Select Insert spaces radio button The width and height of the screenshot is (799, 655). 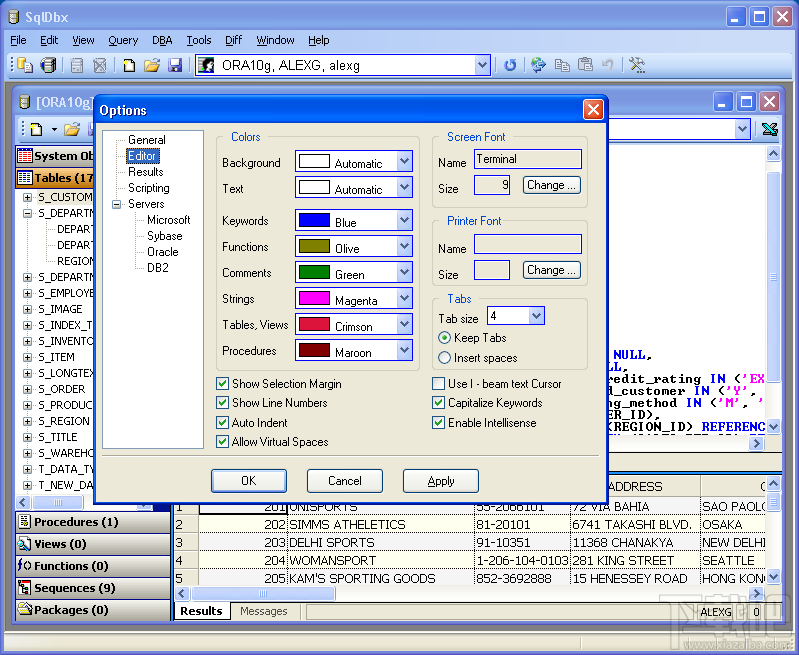point(445,358)
